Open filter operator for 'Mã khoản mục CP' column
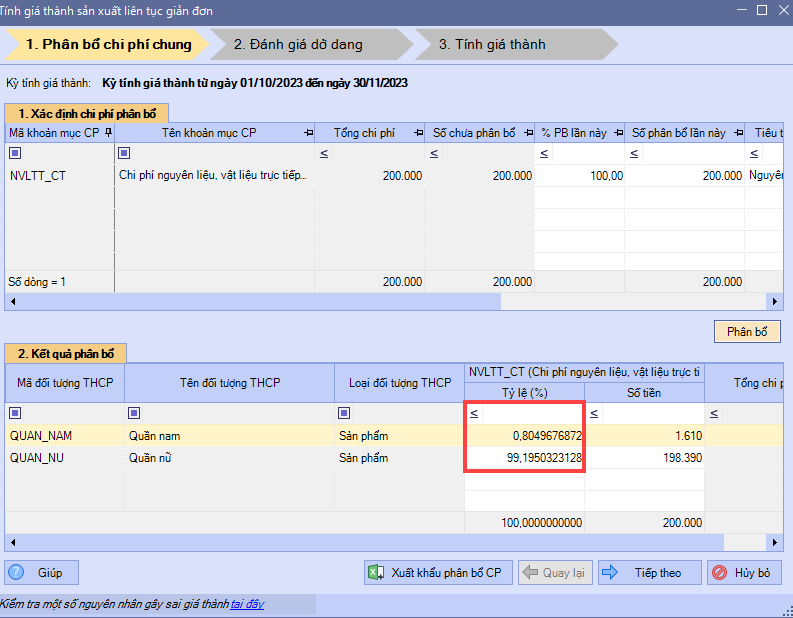Image resolution: width=793 pixels, height=618 pixels. [x=15, y=153]
